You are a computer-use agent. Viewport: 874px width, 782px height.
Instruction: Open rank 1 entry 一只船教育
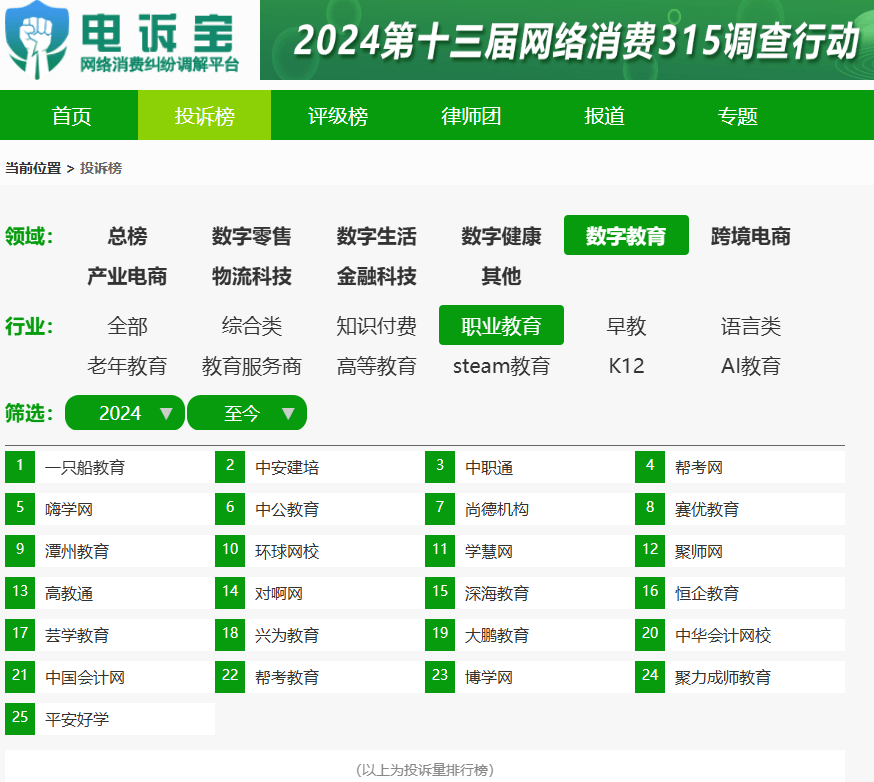point(110,467)
